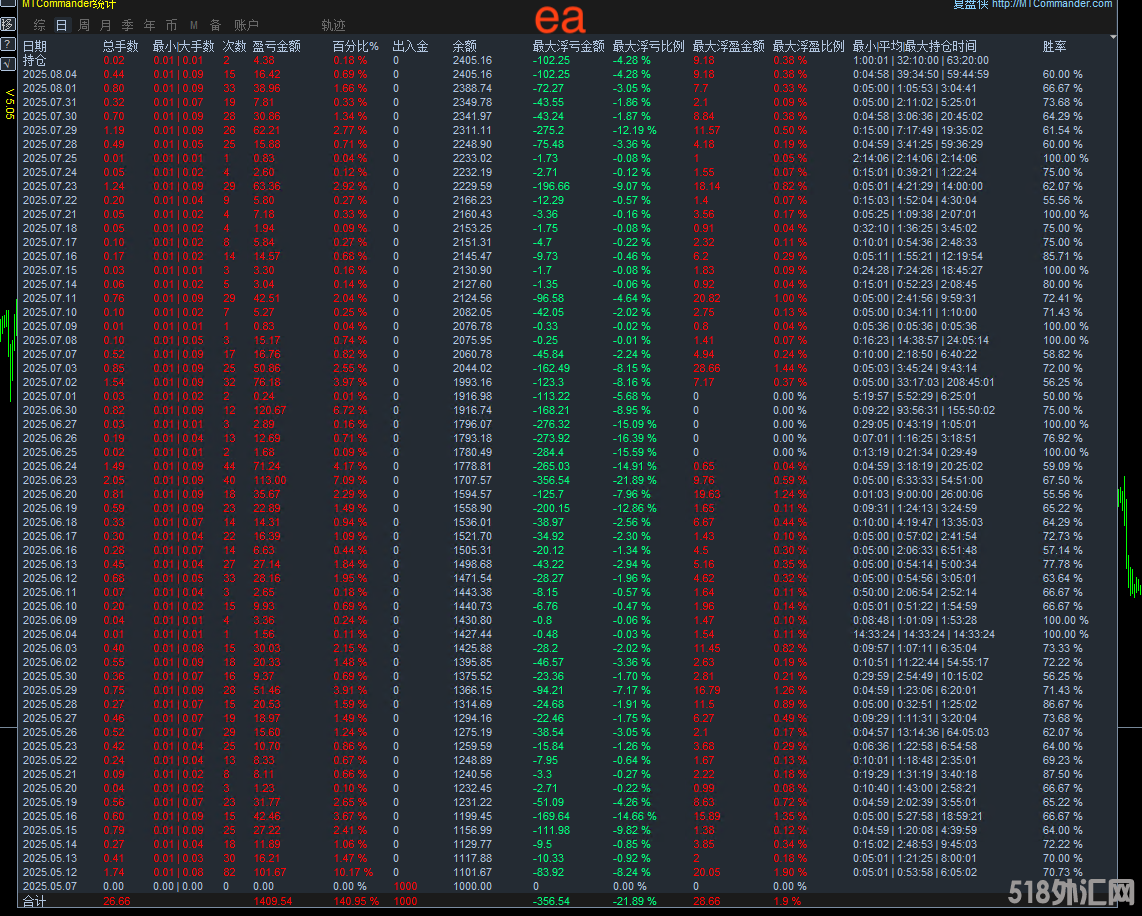Open the 季 quarterly statistics tab
1142x916 pixels.
pos(128,25)
